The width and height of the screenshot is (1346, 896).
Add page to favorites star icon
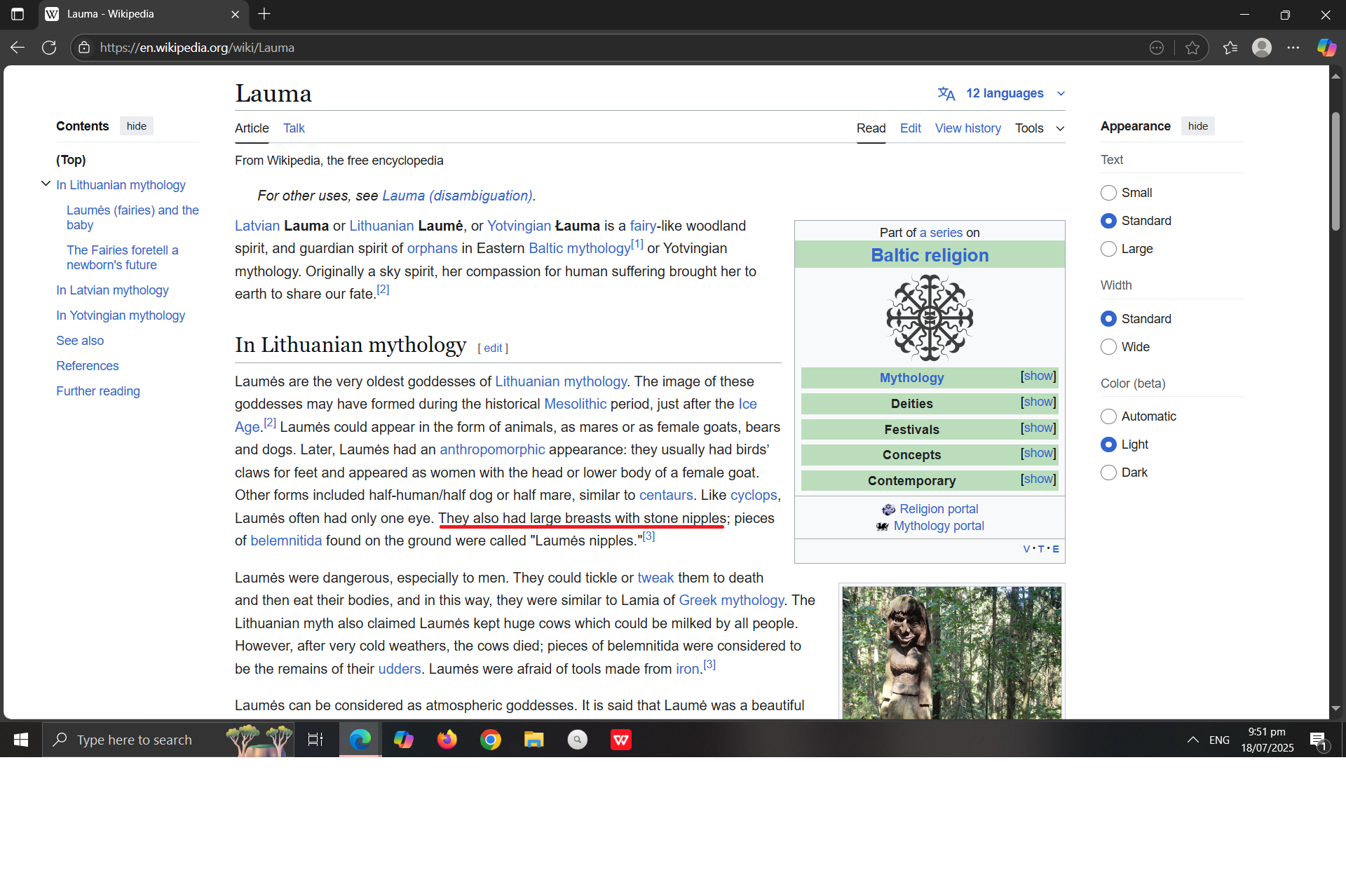coord(1192,48)
